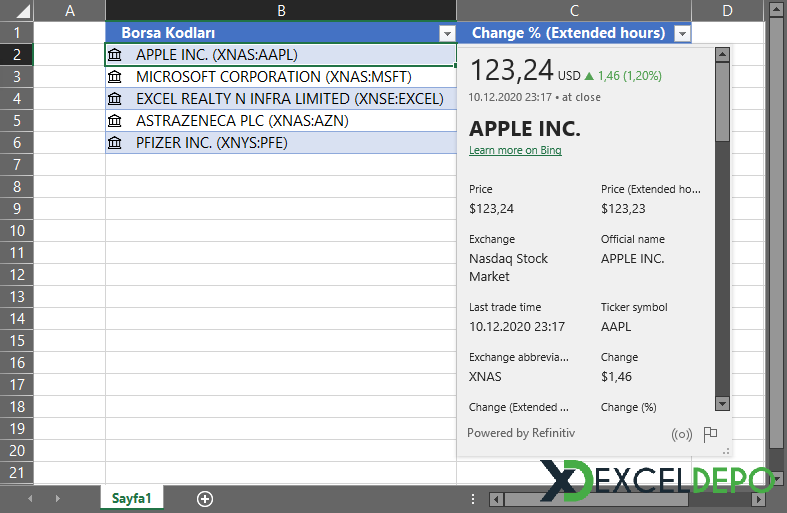Click the report flag icon in card

click(x=710, y=434)
